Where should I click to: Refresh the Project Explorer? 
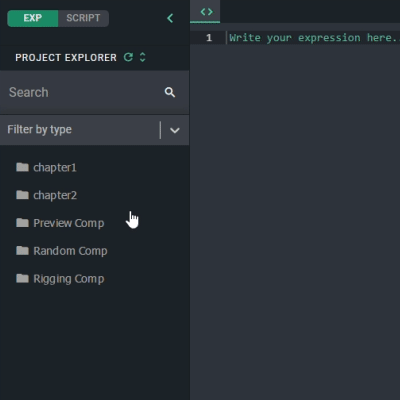pyautogui.click(x=128, y=57)
